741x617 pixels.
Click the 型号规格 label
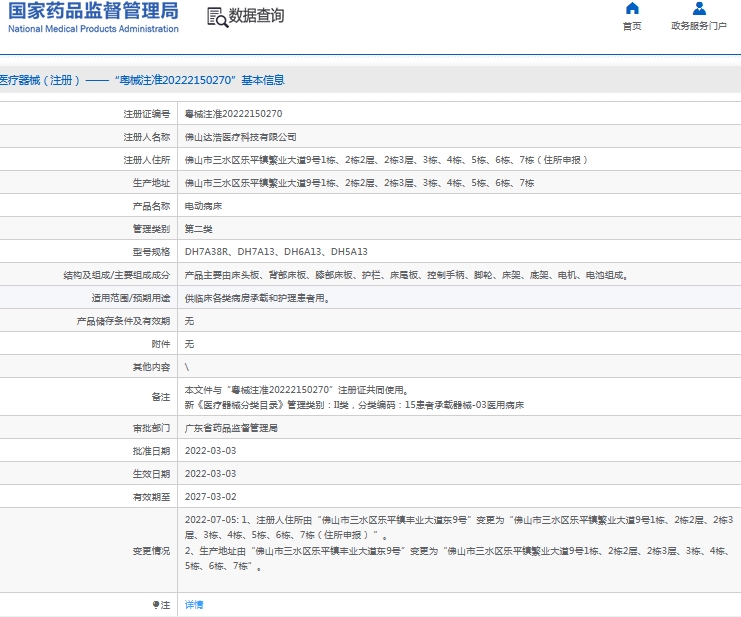tap(151, 252)
